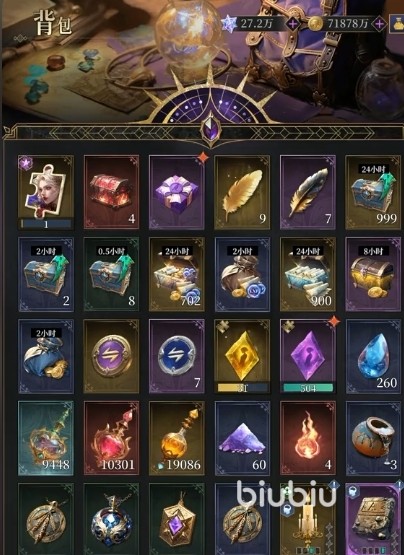
Task: Select the clay pot item
Action: click(373, 438)
